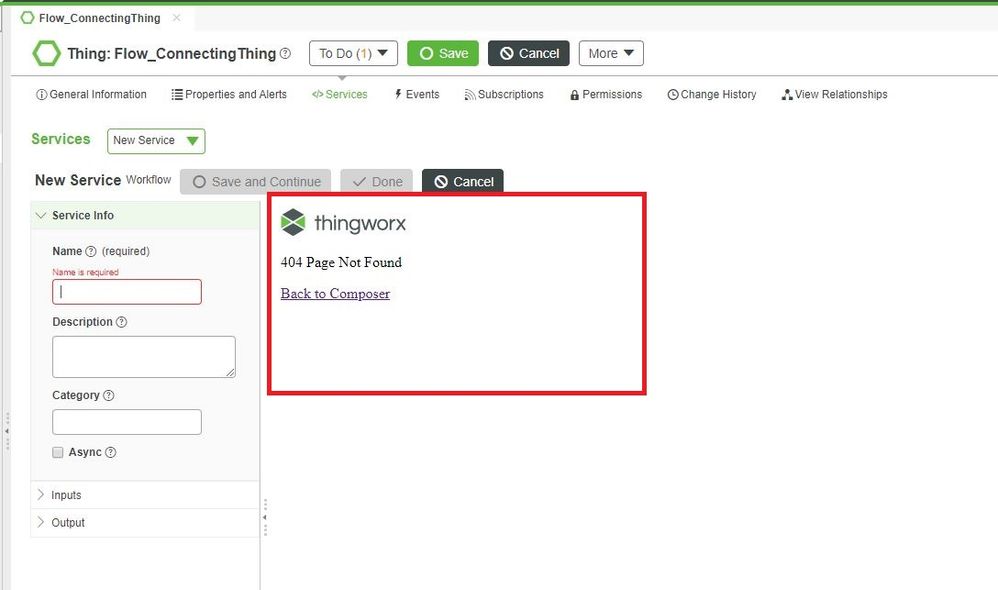This screenshot has width=998, height=590.
Task: Cancel the new service
Action: point(463,181)
